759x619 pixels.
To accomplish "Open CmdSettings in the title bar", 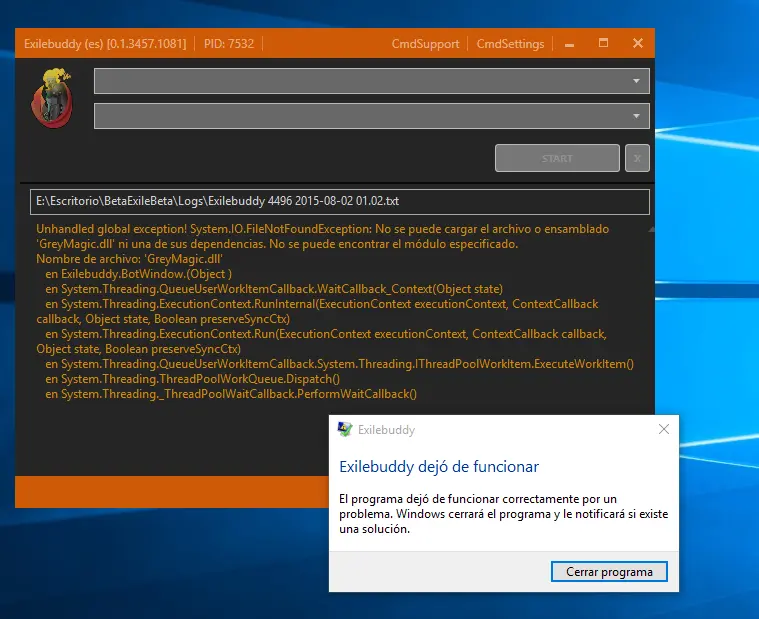I will pyautogui.click(x=510, y=44).
